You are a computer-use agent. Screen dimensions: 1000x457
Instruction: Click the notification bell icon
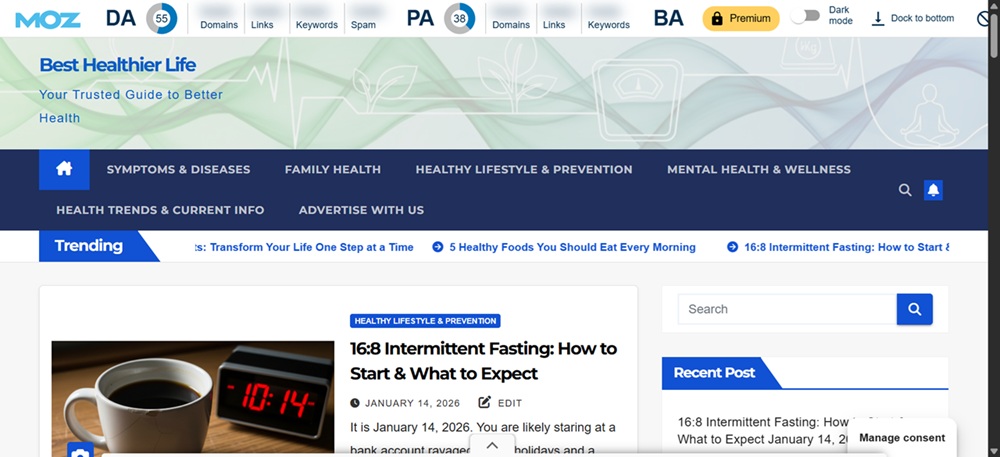933,190
